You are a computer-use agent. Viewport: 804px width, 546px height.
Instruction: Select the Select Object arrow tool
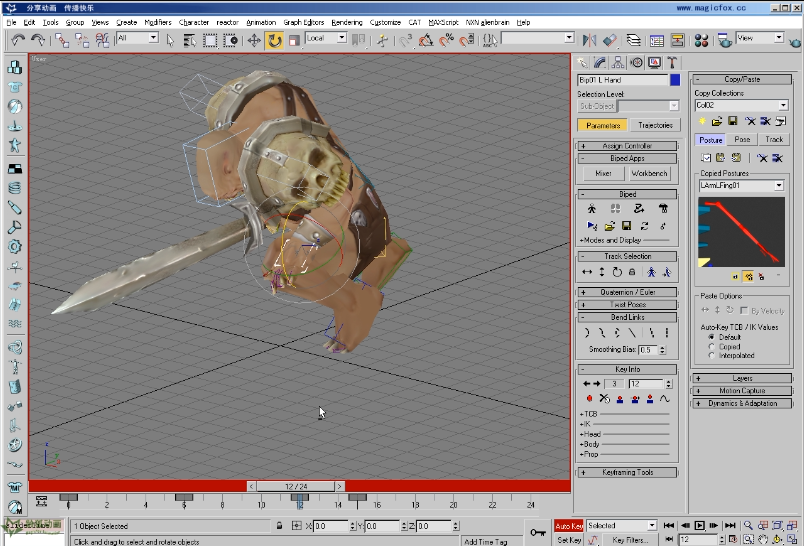pos(170,40)
